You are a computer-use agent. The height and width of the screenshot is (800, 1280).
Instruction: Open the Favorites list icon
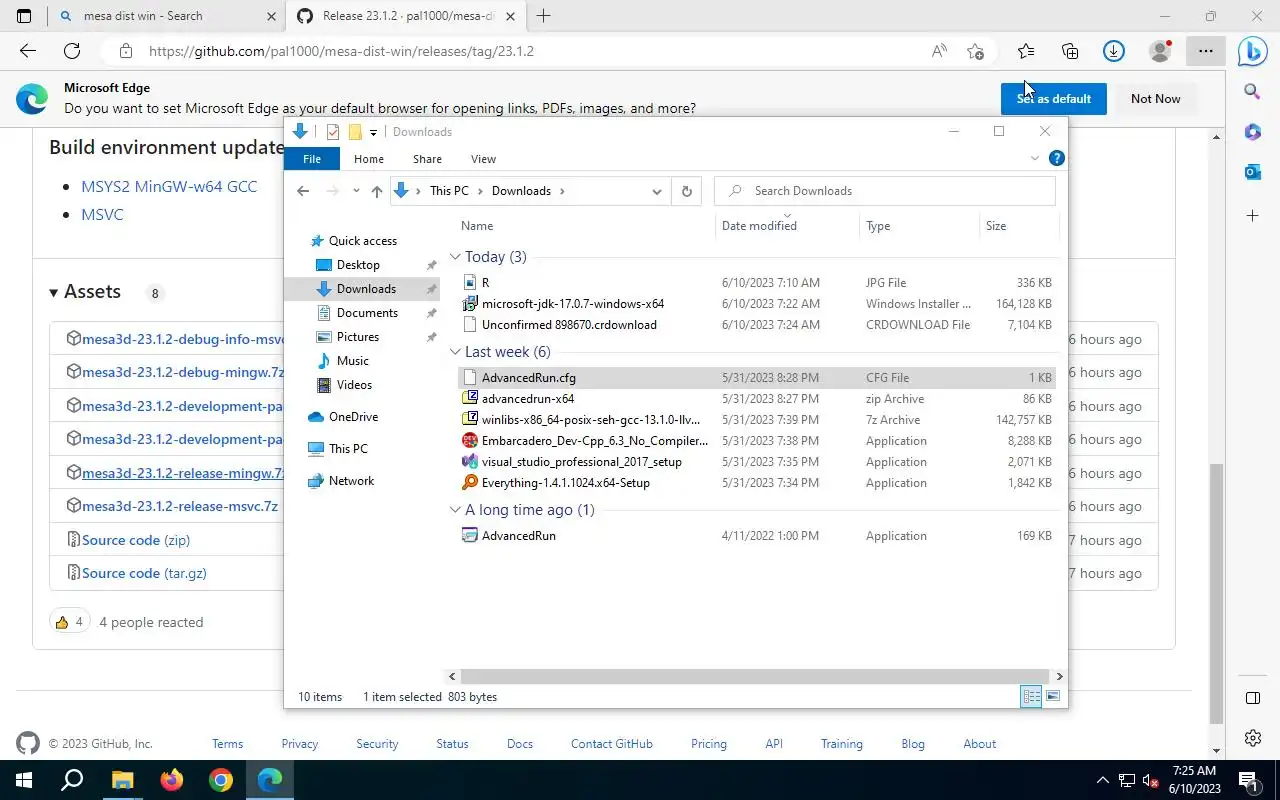(x=1026, y=51)
